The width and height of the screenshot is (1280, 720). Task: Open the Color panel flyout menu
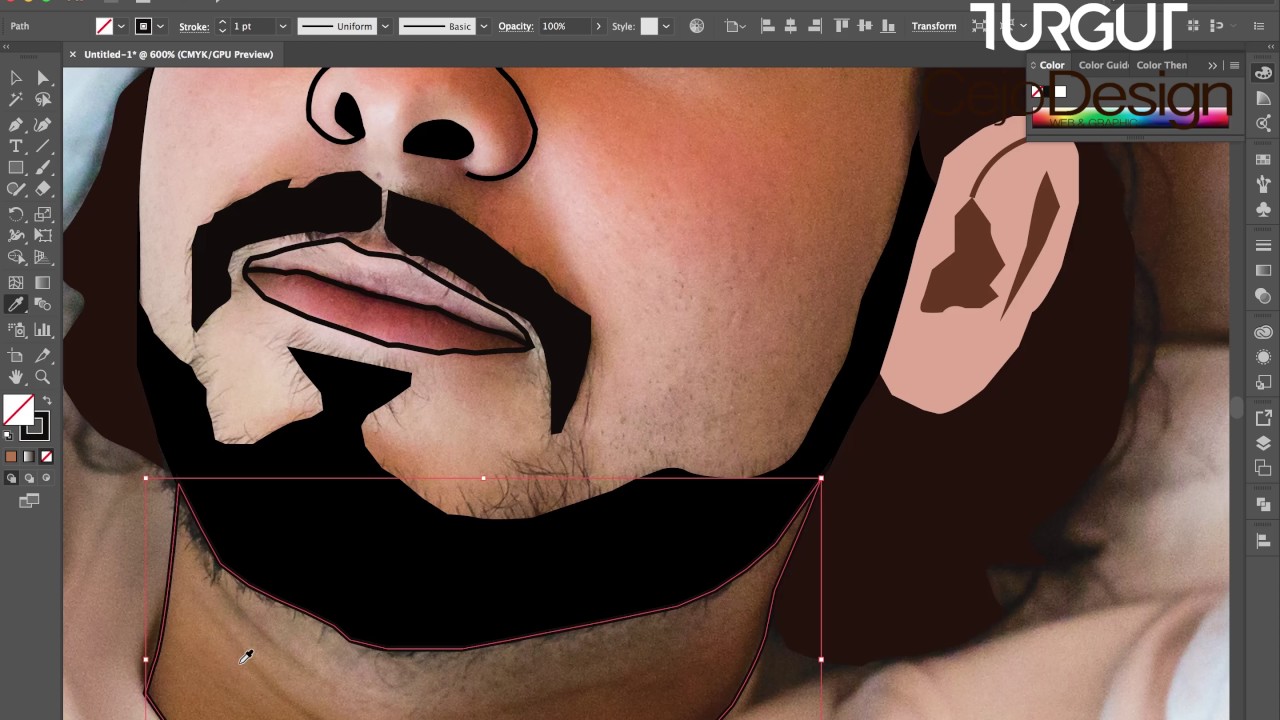coord(1234,65)
